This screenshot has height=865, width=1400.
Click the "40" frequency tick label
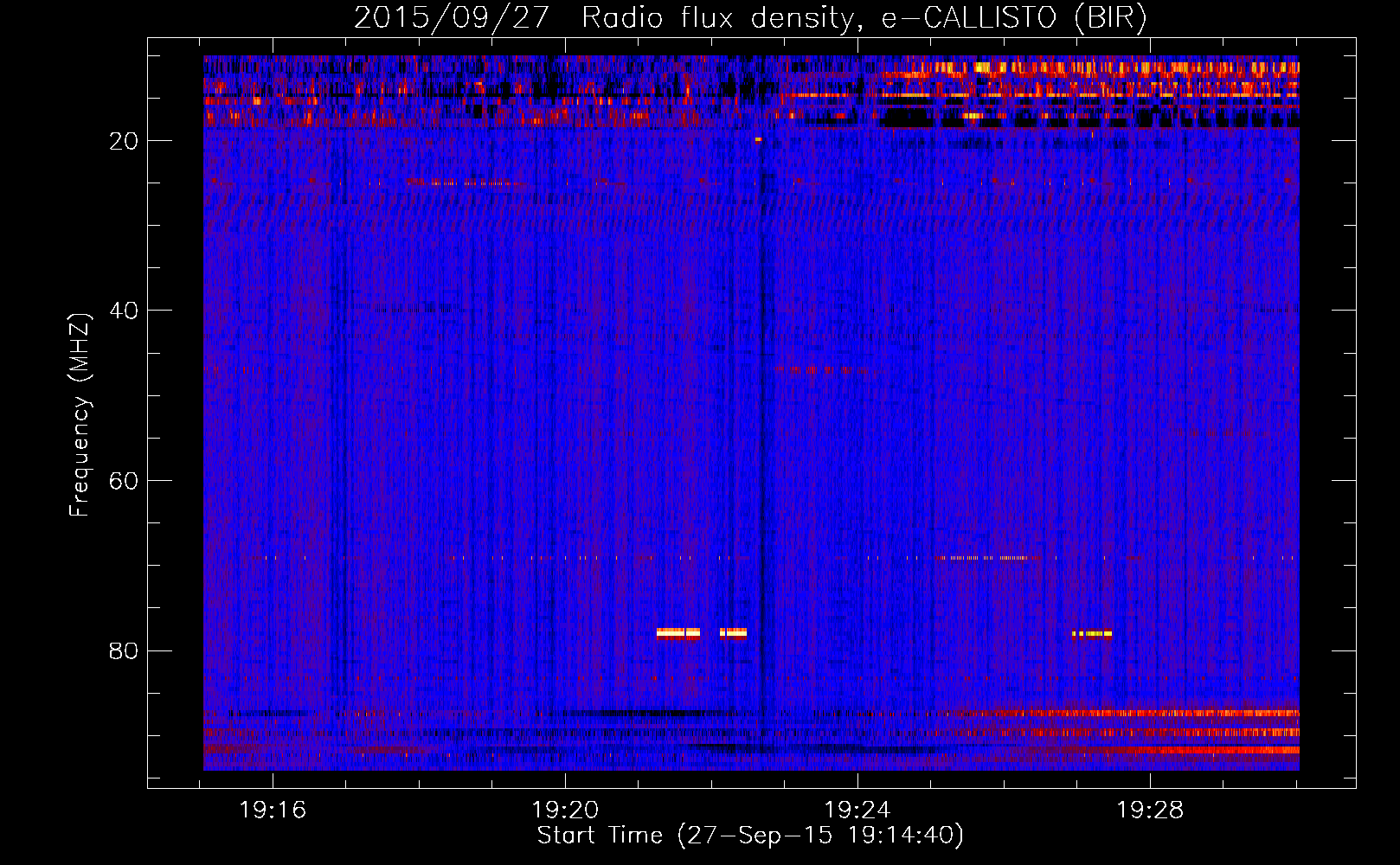[125, 311]
